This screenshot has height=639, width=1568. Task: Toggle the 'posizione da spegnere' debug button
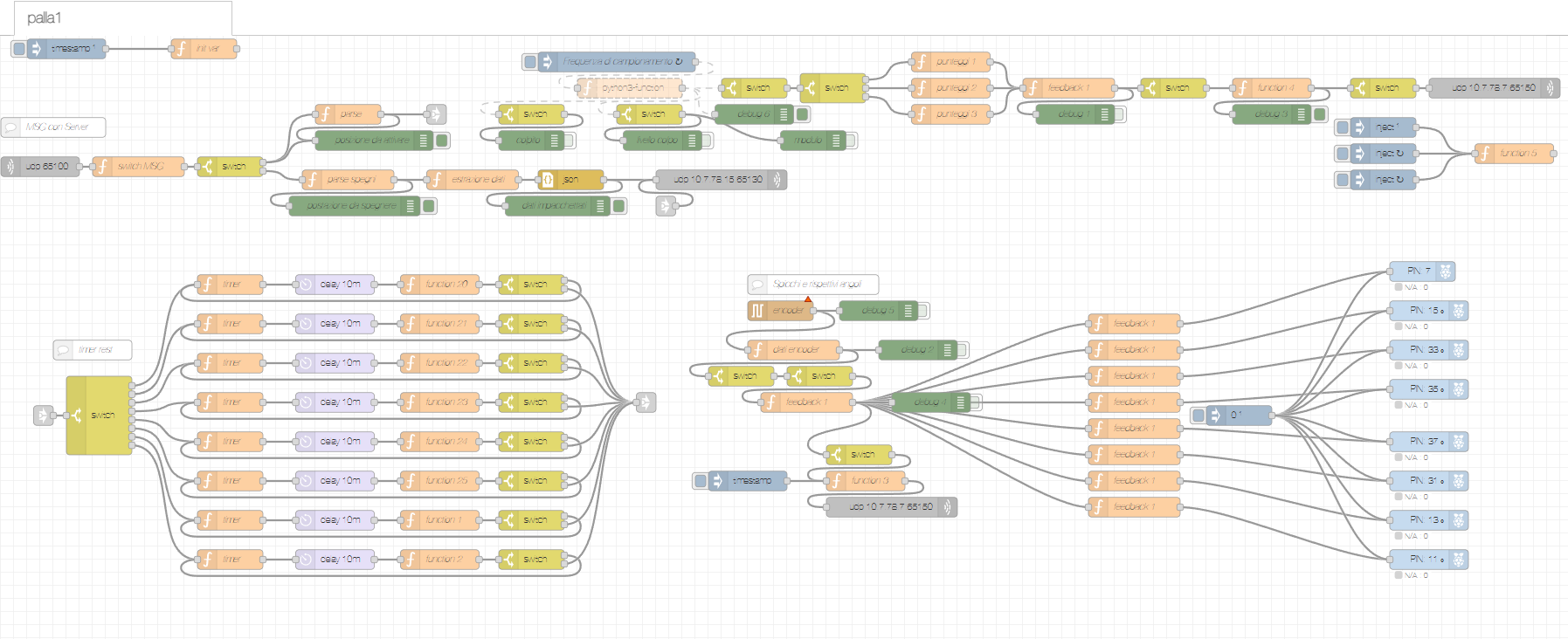(x=429, y=206)
